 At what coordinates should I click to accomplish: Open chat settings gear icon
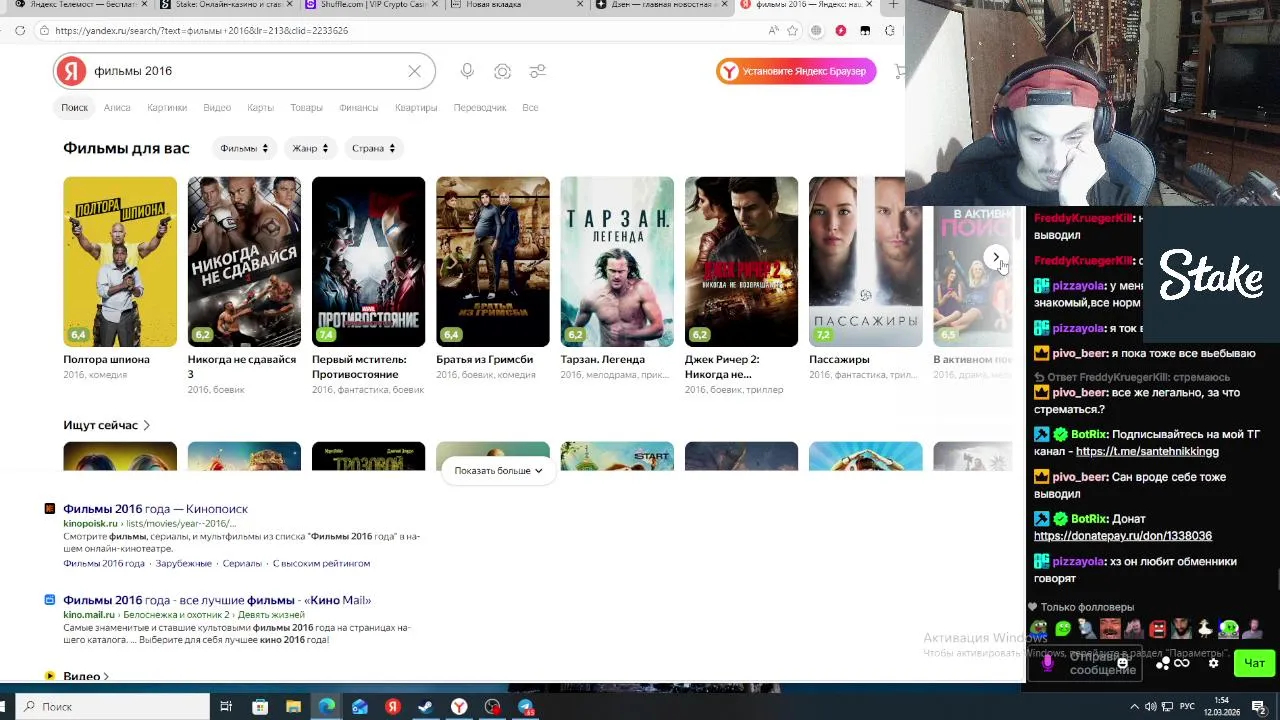(x=1214, y=663)
